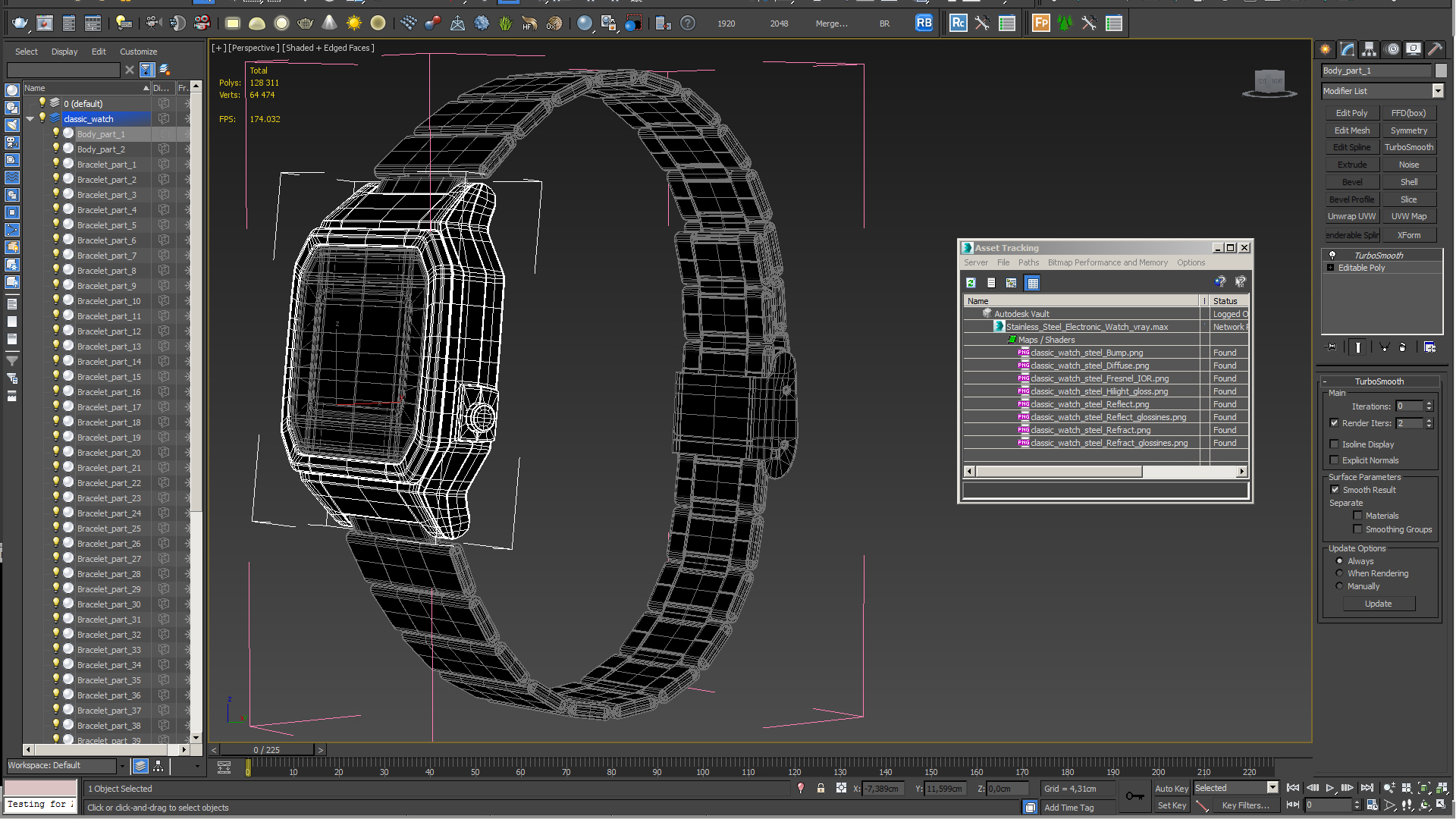Sort scene explorer by Name column

coord(86,88)
